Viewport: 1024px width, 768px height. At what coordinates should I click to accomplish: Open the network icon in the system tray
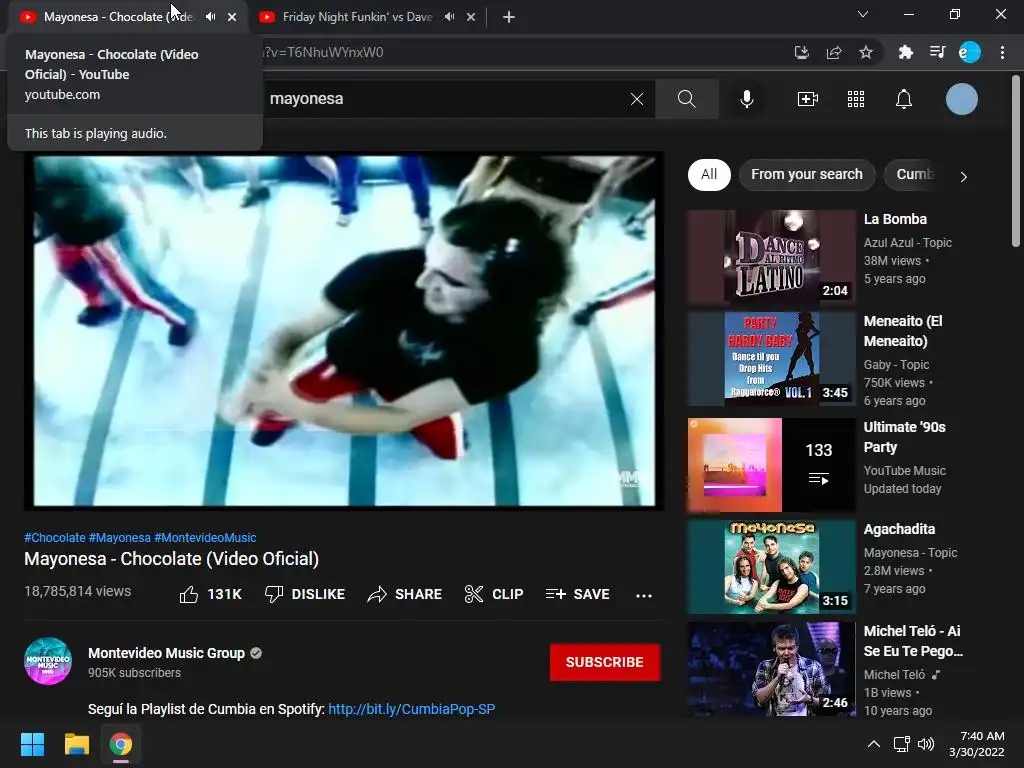point(902,744)
